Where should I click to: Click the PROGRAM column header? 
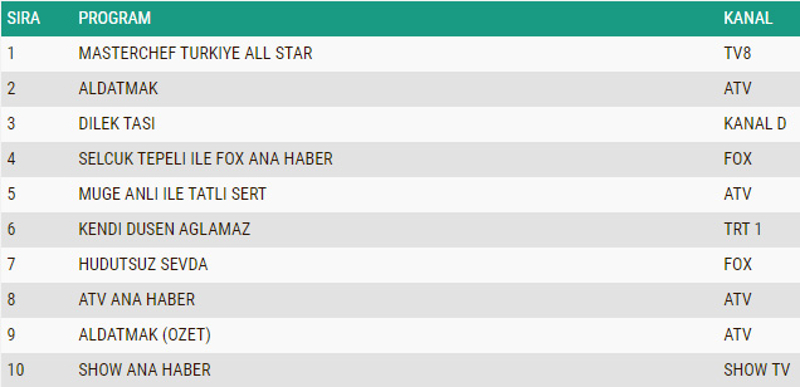click(x=115, y=18)
